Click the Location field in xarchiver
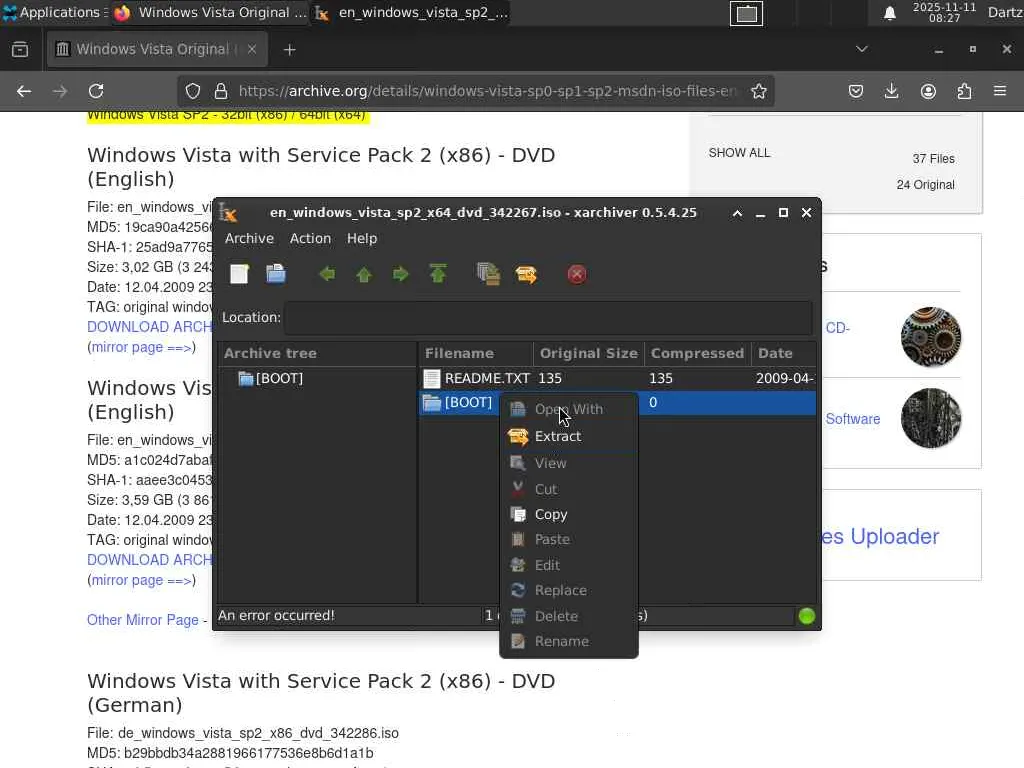 547,317
